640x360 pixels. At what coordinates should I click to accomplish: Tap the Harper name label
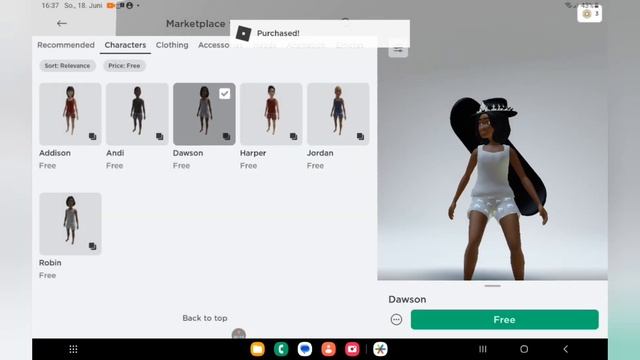253,153
